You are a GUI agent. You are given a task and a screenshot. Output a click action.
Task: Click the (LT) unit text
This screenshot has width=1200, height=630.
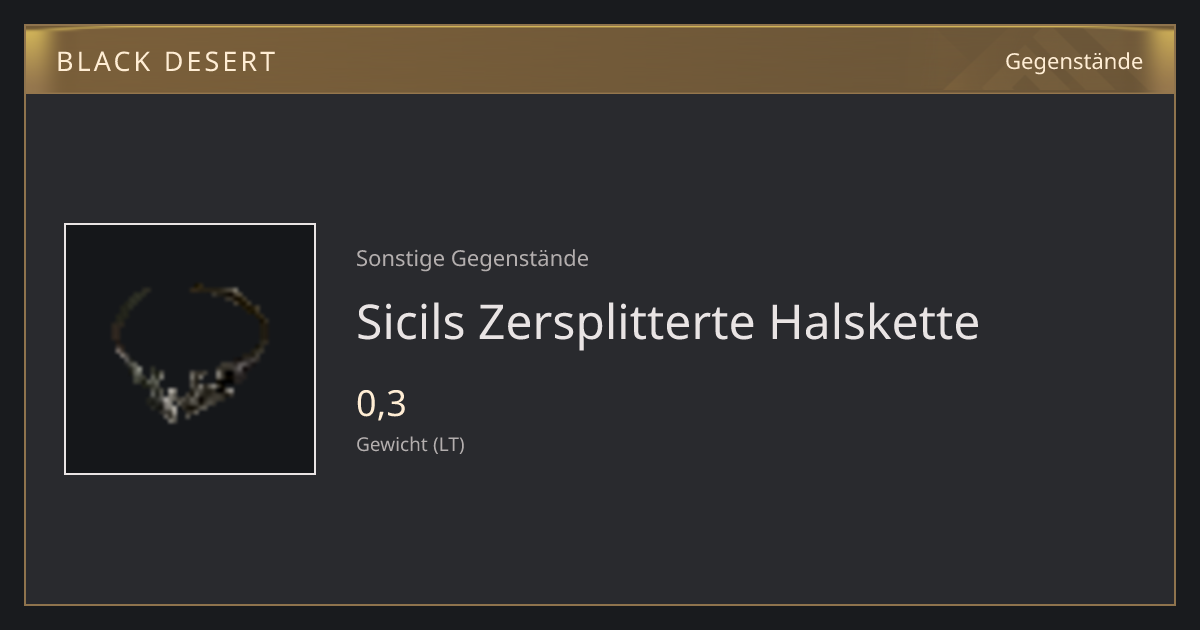click(448, 444)
